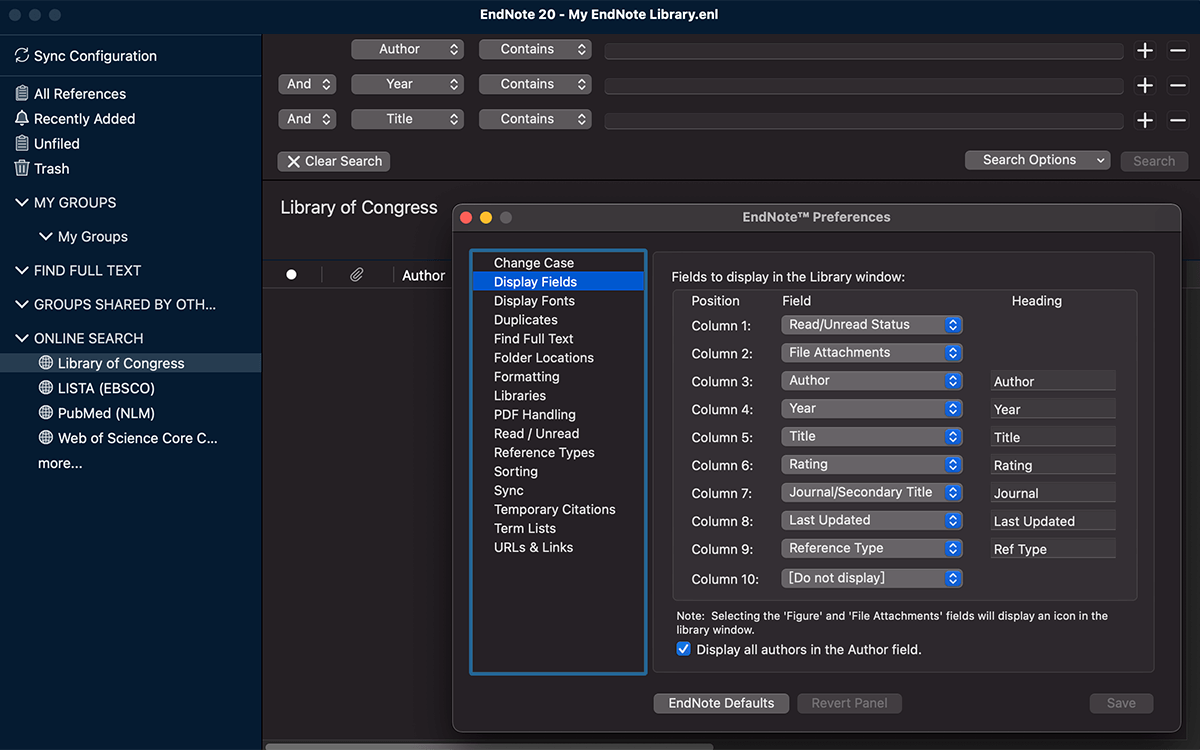Click the Revert Panel button
The height and width of the screenshot is (750, 1200).
coord(850,703)
